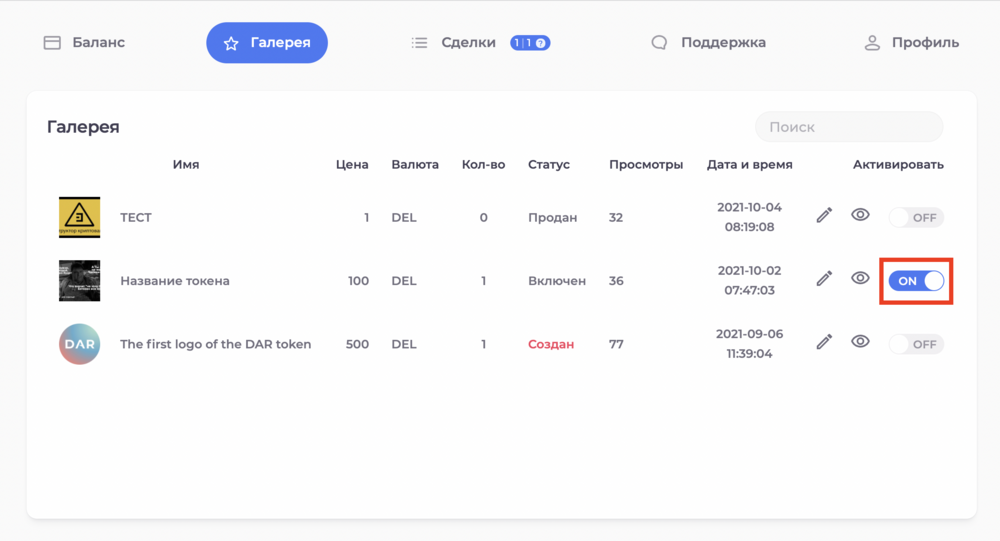Screen dimensions: 1000x541
Task: Click the Включен status
Action: (557, 281)
